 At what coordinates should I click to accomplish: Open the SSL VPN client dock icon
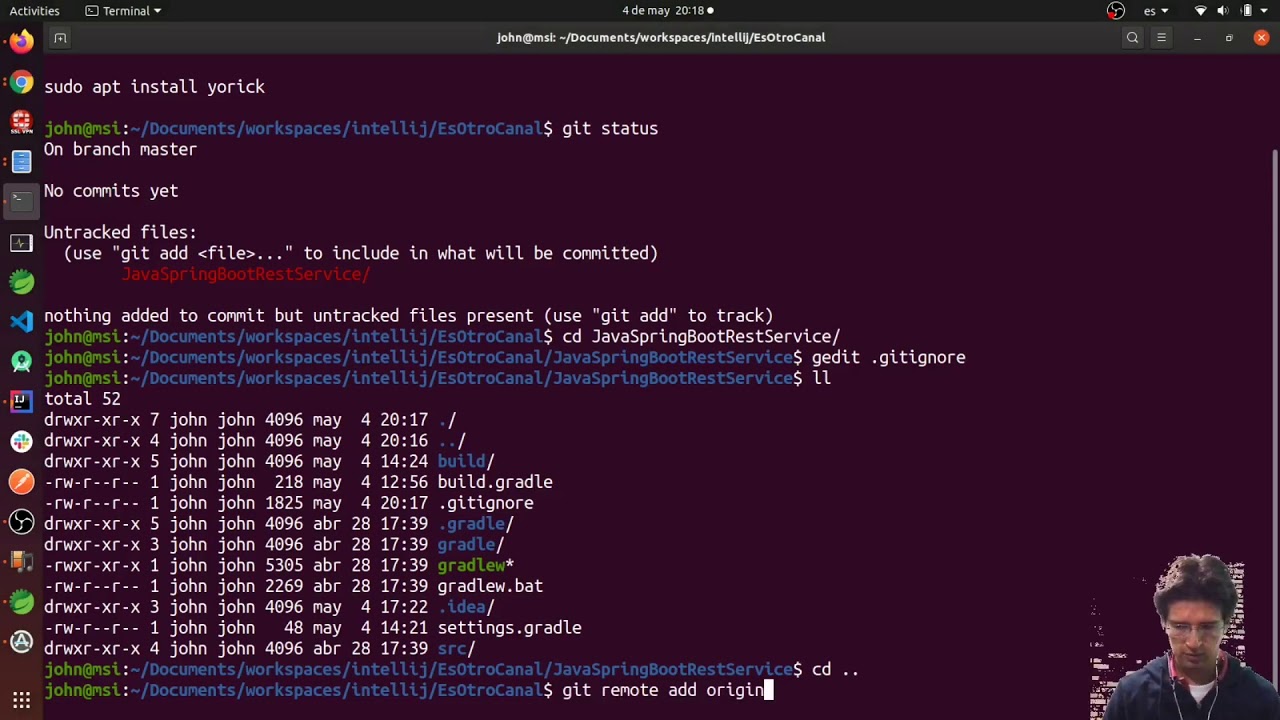[x=21, y=122]
